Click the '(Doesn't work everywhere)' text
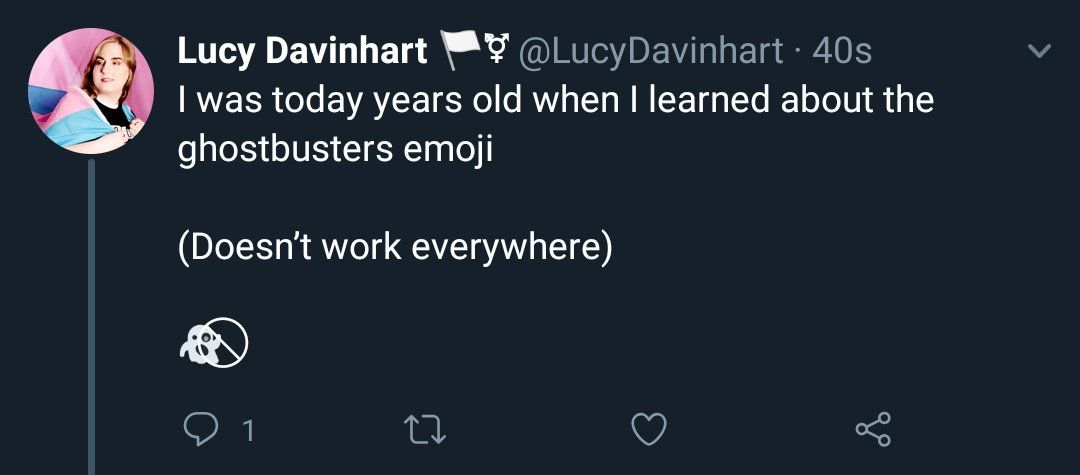The image size is (1080, 475). click(394, 247)
